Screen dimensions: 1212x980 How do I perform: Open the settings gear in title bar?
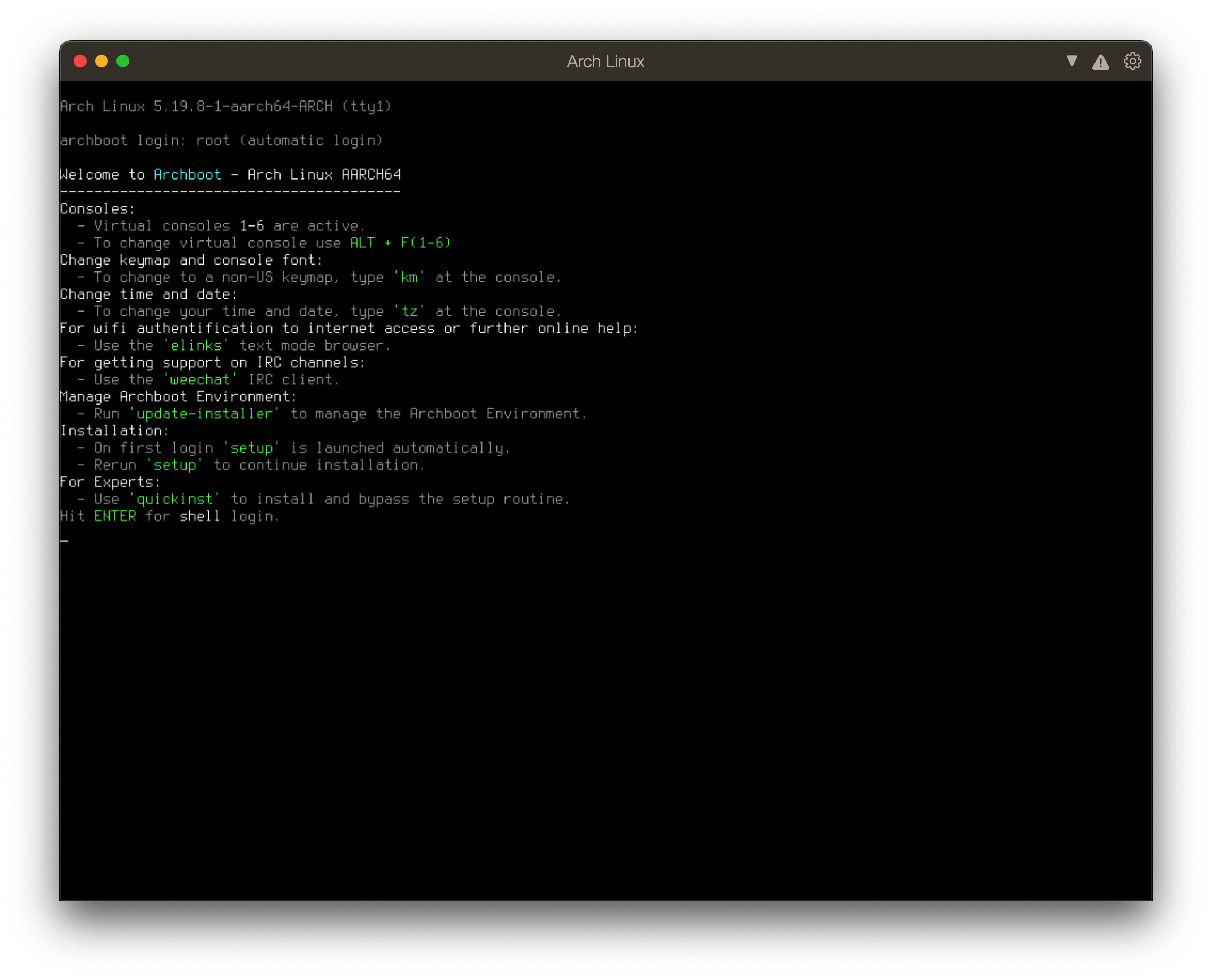[1132, 61]
